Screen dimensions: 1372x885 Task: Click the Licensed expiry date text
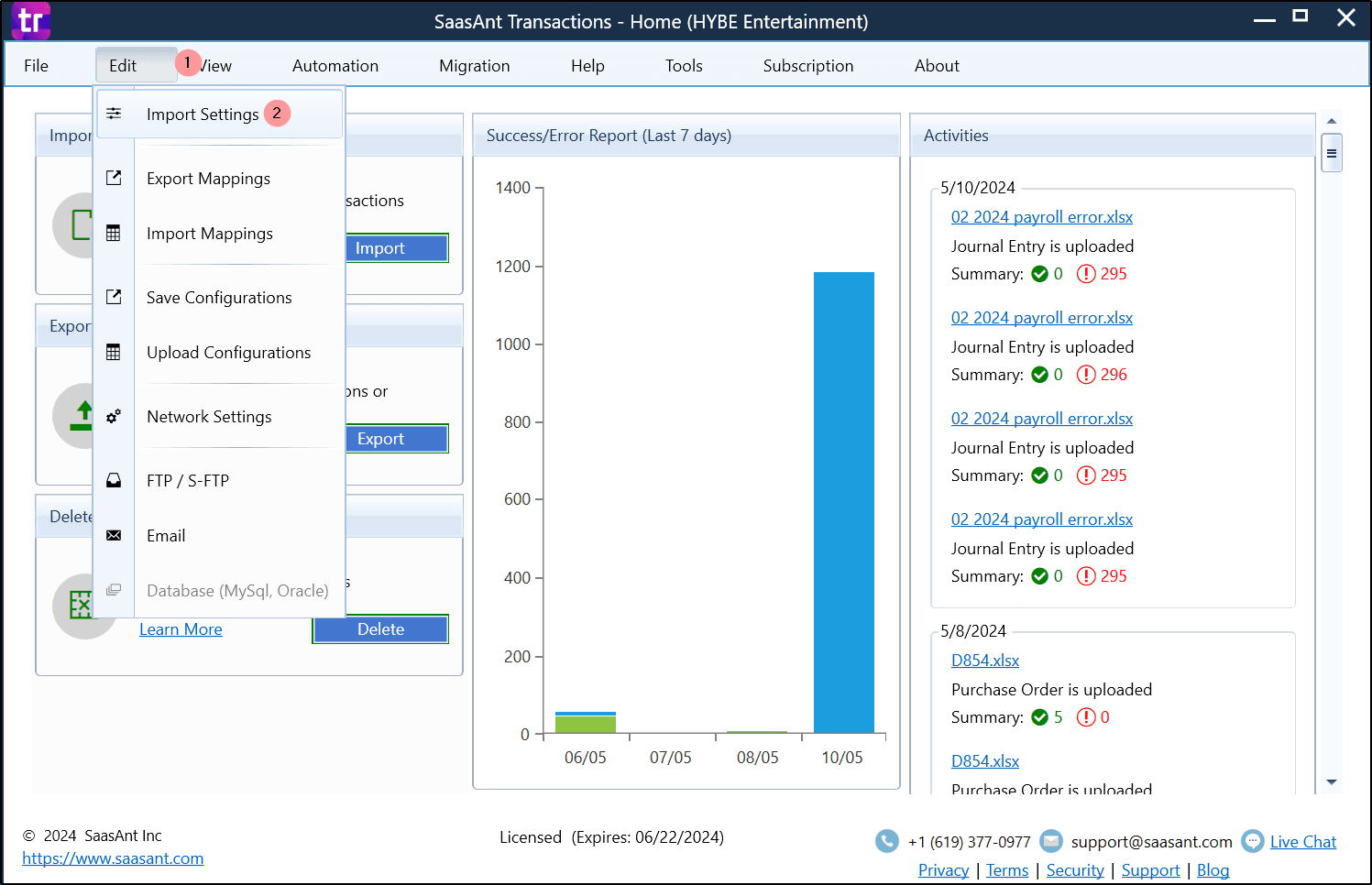click(611, 836)
